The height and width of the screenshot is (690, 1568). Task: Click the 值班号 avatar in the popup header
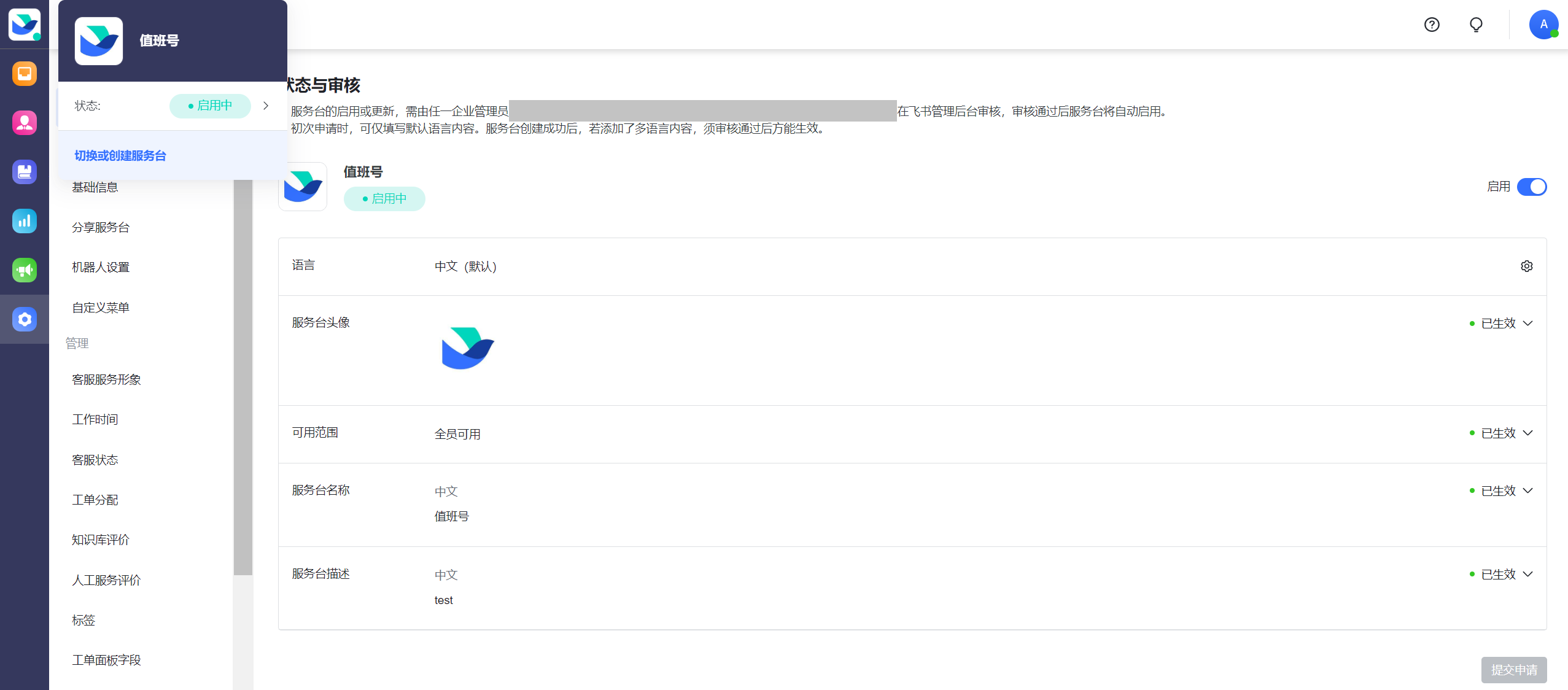pyautogui.click(x=99, y=41)
